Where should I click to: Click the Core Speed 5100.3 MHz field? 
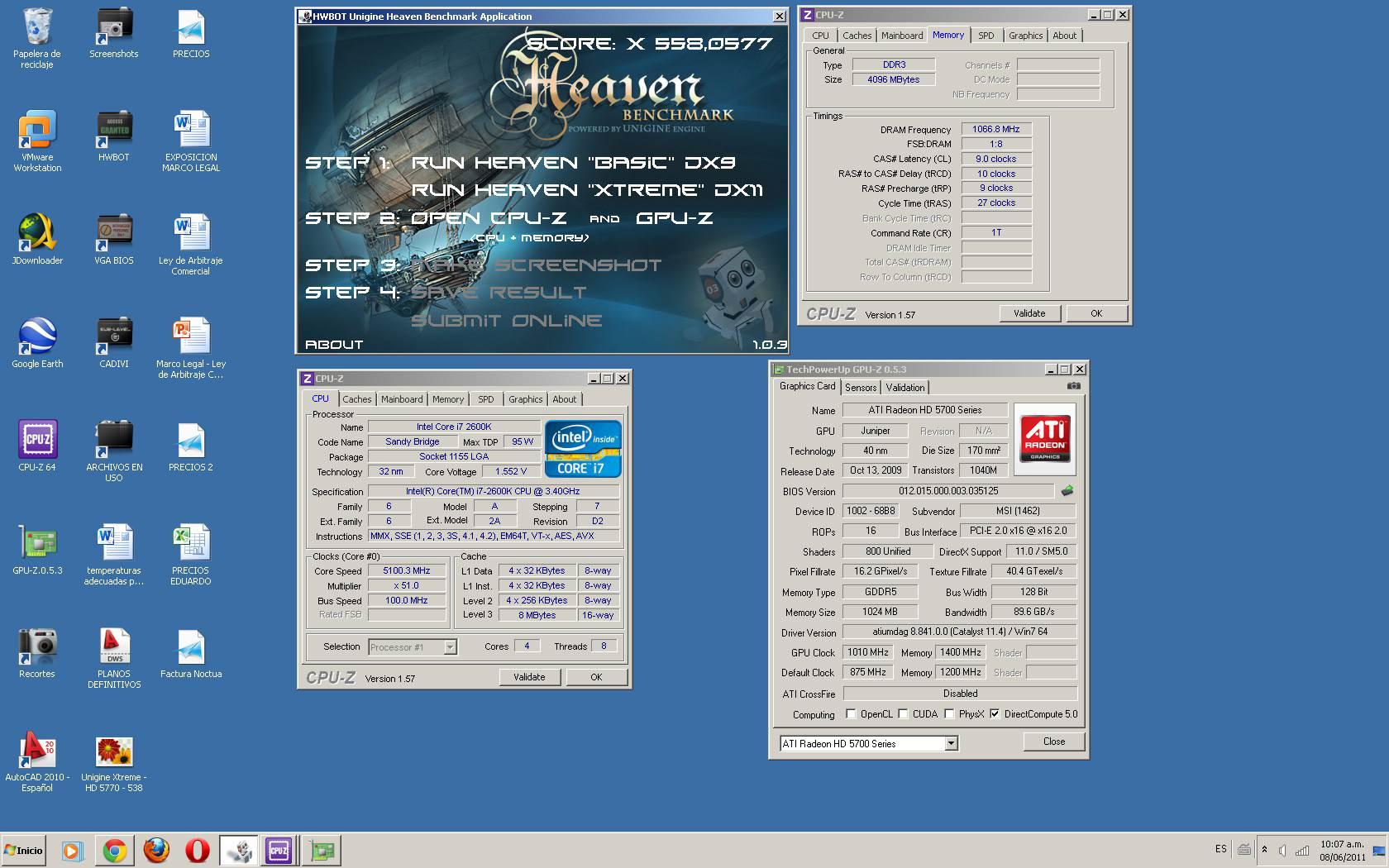coord(406,570)
